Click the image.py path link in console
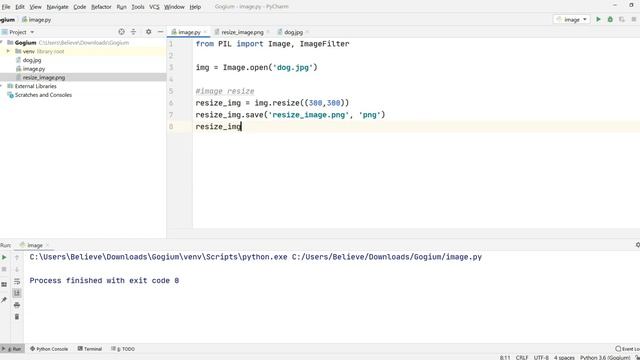Viewport: 640px width, 360px height. [x=387, y=257]
